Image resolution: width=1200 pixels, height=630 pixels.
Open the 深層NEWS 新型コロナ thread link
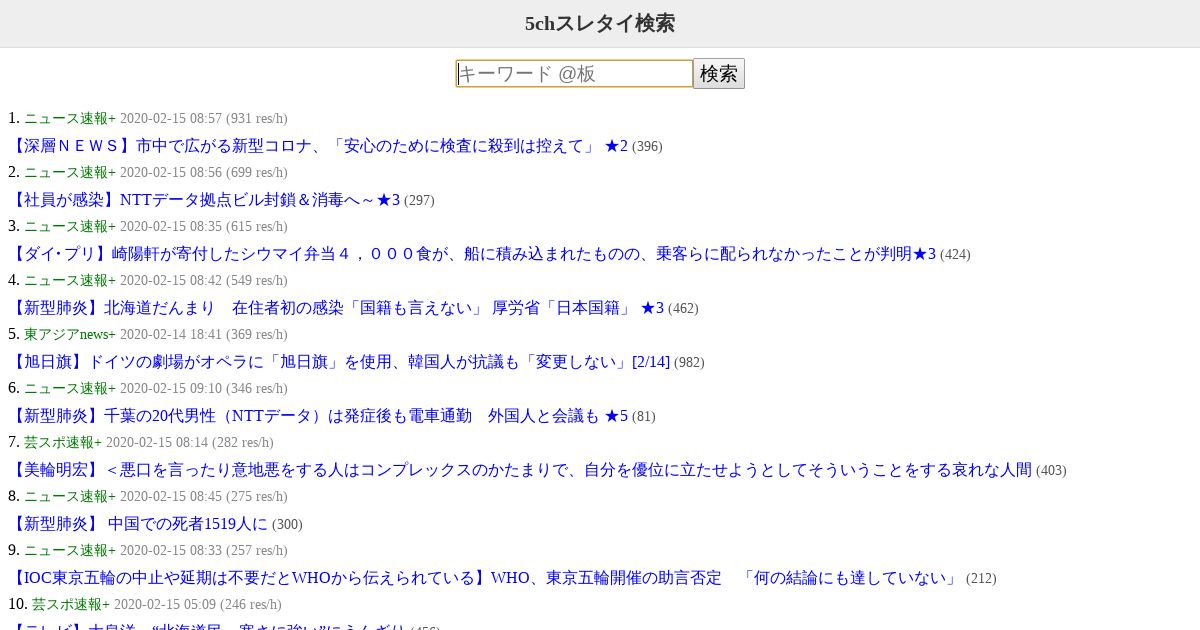point(318,146)
